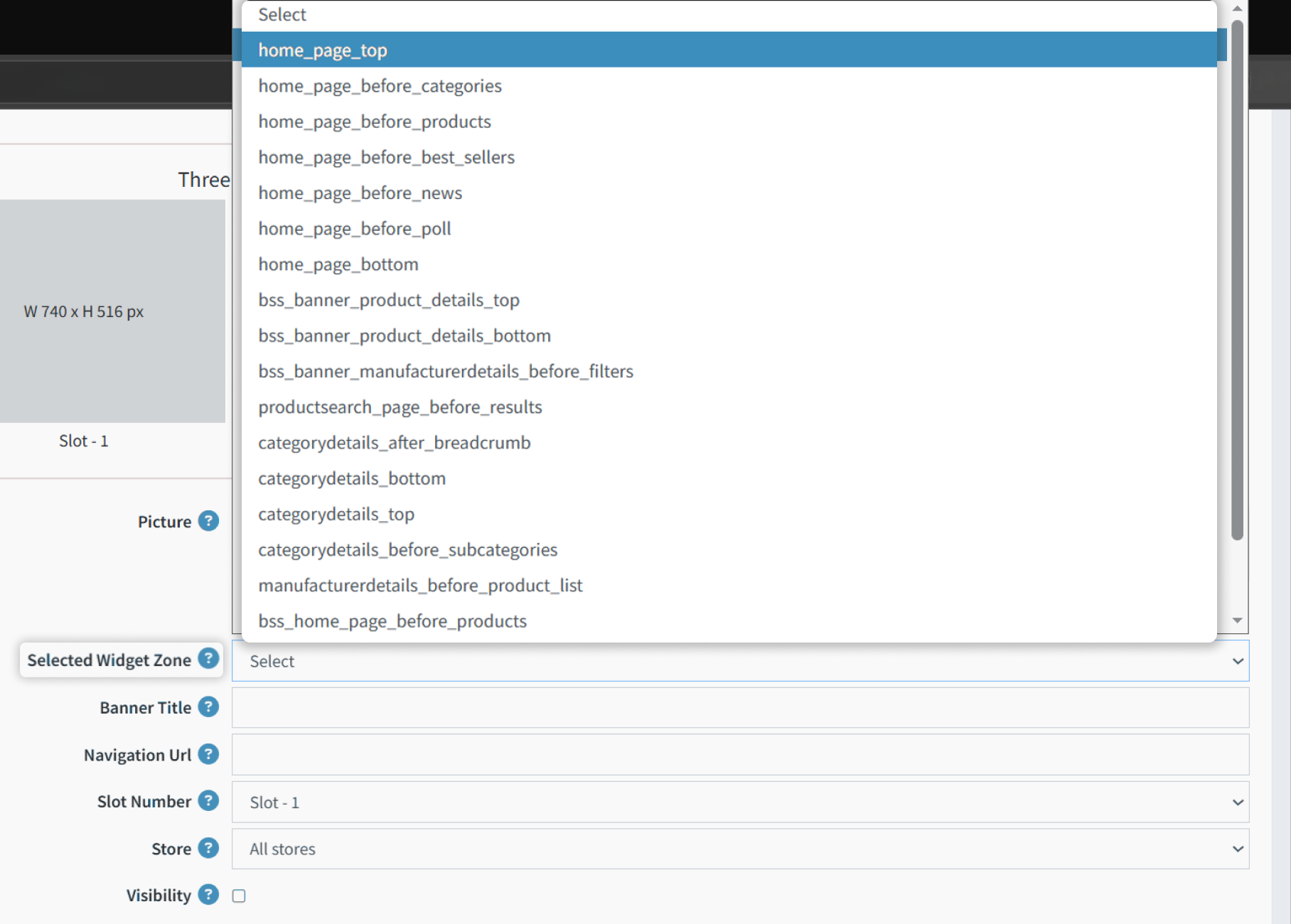Screen dimensions: 1291x924
Task: Expand the Selected Widget Zone dropdown
Action: [x=740, y=661]
